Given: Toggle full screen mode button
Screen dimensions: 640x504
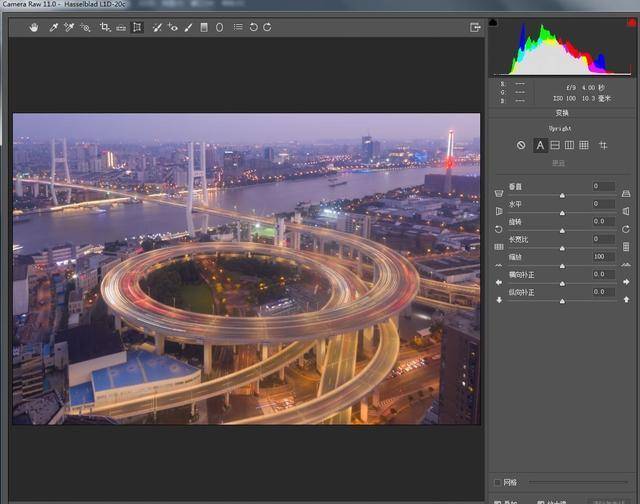Looking at the screenshot, I should pos(475,27).
